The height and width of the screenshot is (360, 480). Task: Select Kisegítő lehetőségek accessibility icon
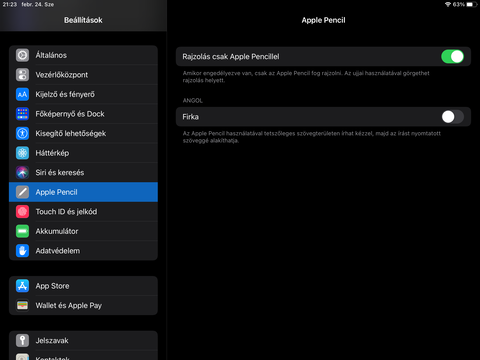coord(22,133)
